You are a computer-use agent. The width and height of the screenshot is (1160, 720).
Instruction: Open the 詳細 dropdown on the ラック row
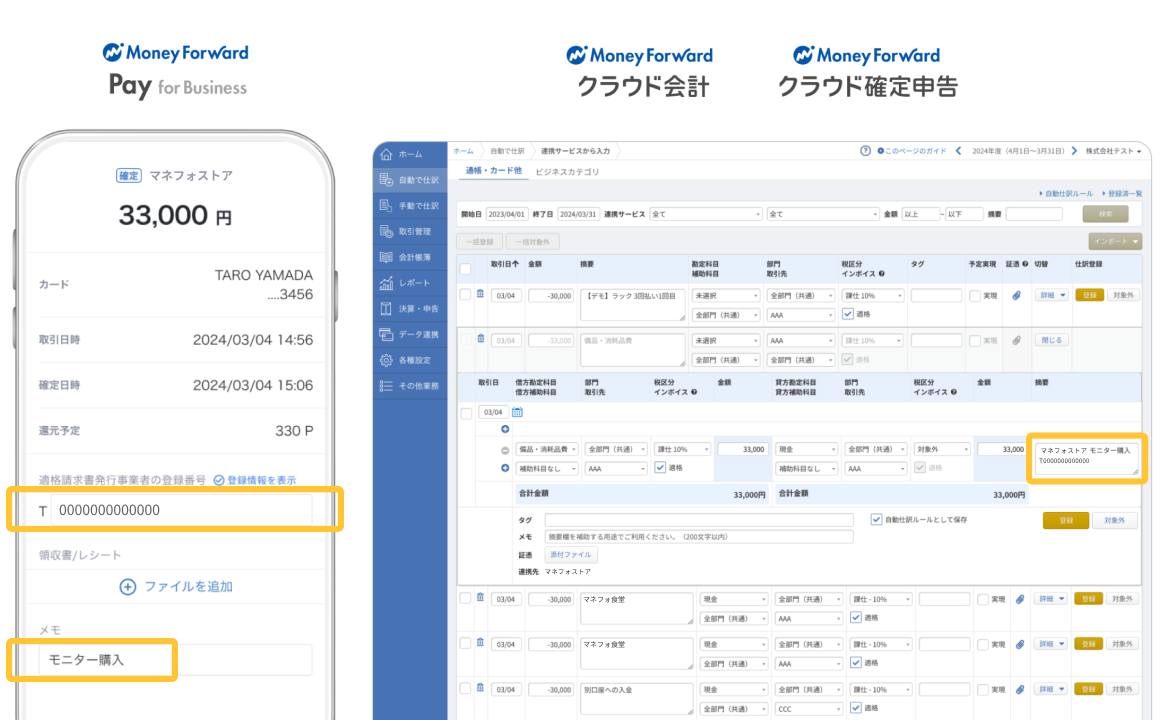pos(1051,295)
